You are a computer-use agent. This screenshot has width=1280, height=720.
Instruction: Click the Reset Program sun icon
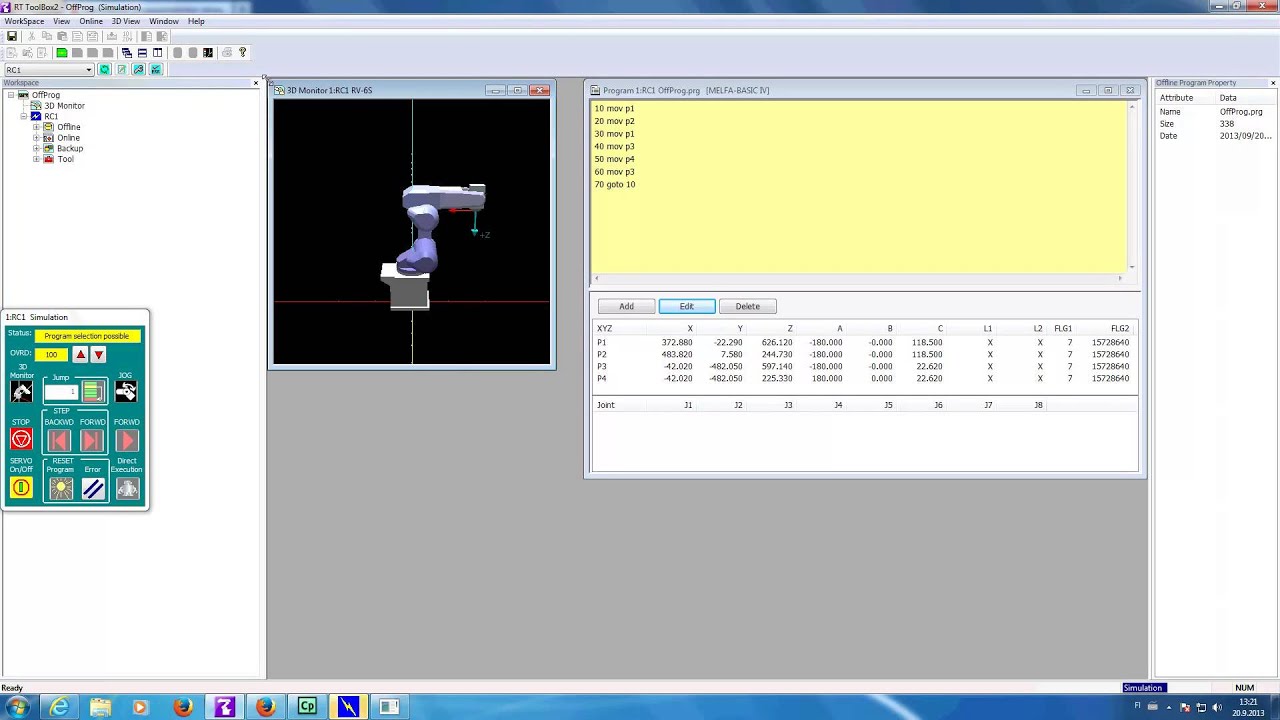pyautogui.click(x=61, y=488)
